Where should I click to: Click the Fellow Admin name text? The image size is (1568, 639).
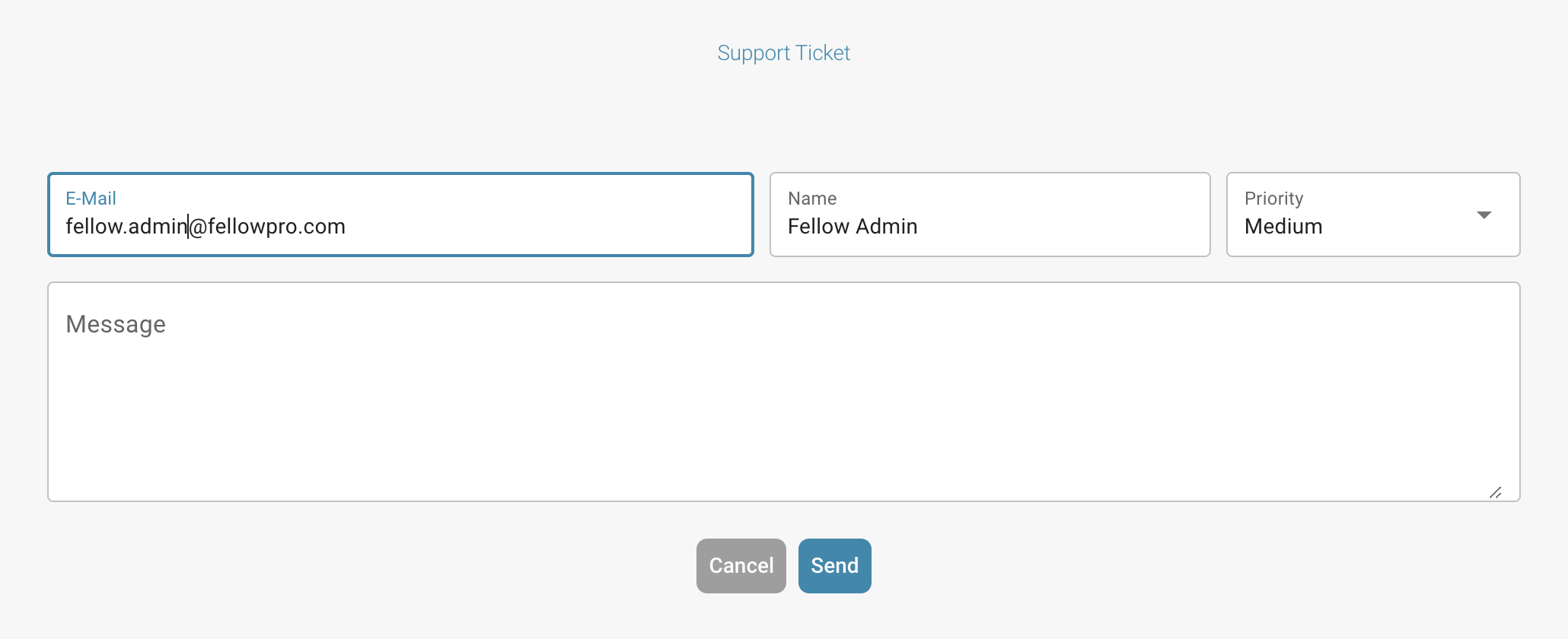coord(853,227)
